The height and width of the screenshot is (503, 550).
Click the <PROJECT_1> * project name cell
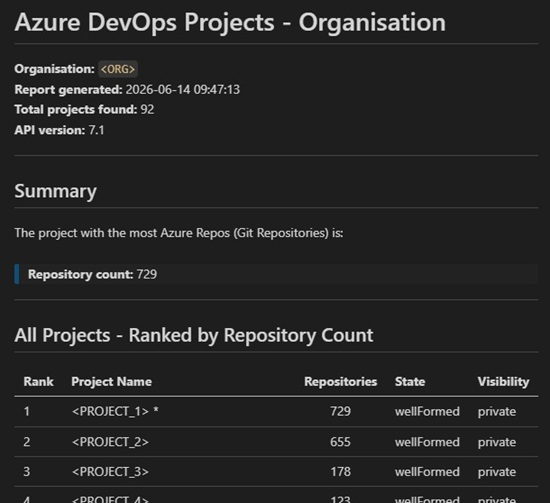(x=115, y=411)
